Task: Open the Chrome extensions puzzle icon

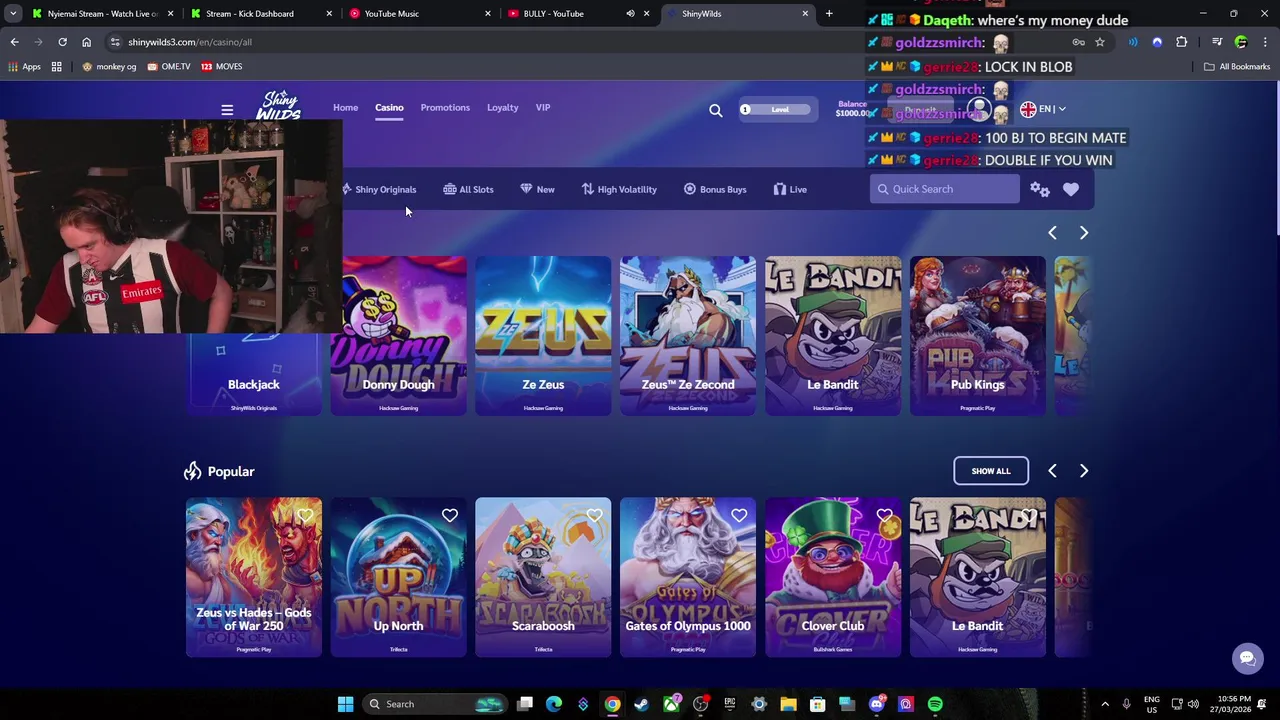Action: coord(1182,42)
